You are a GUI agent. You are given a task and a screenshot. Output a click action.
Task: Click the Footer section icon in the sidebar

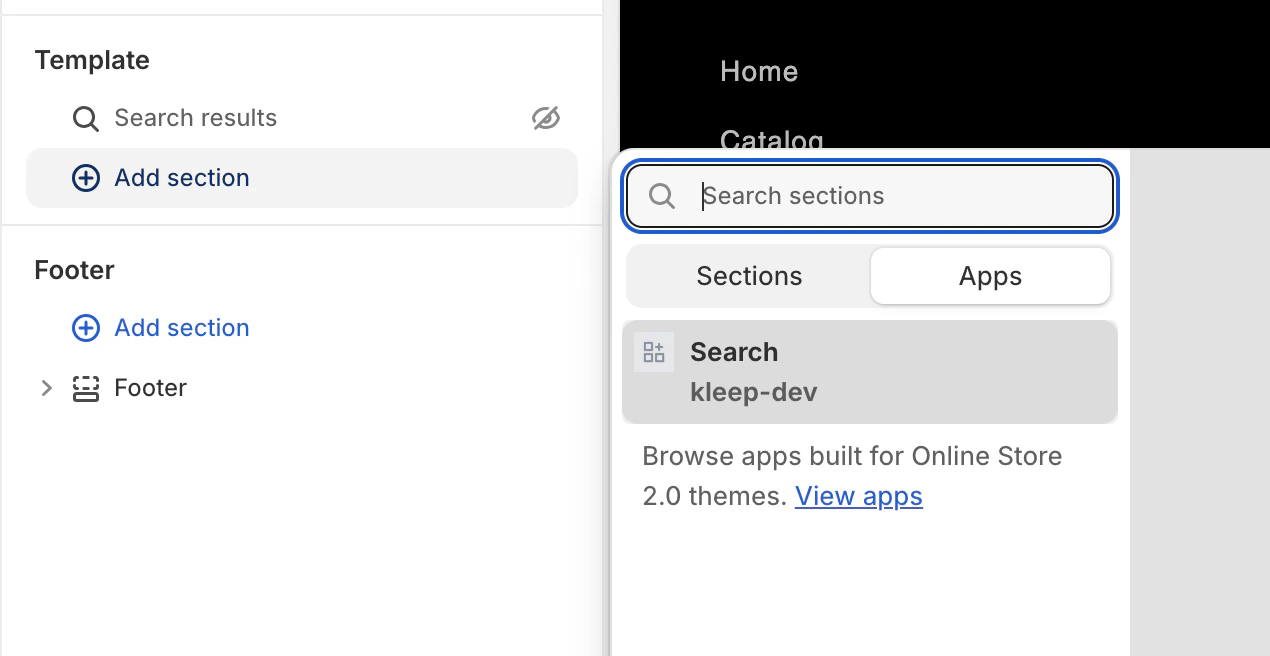[86, 388]
